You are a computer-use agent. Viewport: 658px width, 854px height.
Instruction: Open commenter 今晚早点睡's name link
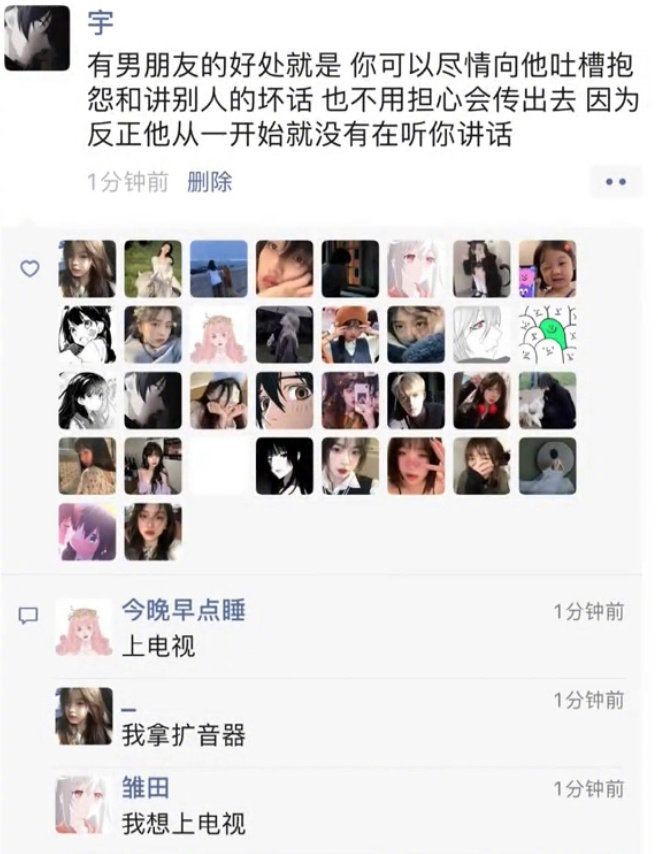pos(183,610)
